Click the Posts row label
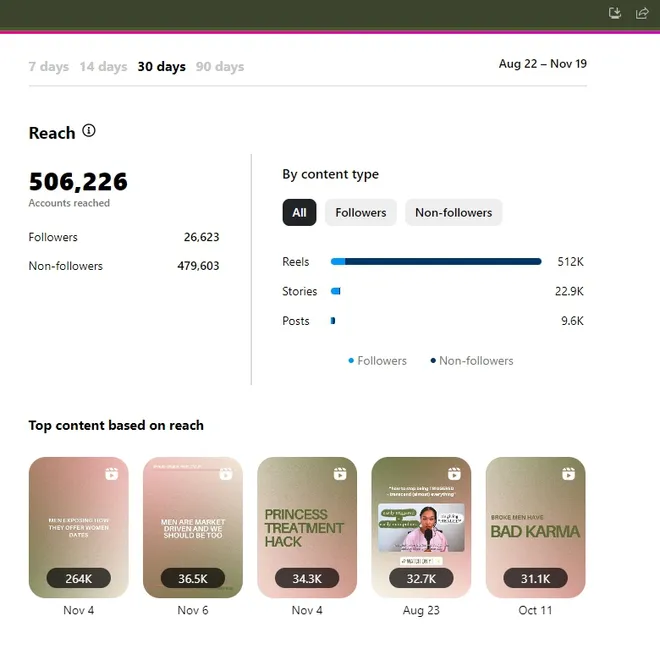 tap(295, 321)
